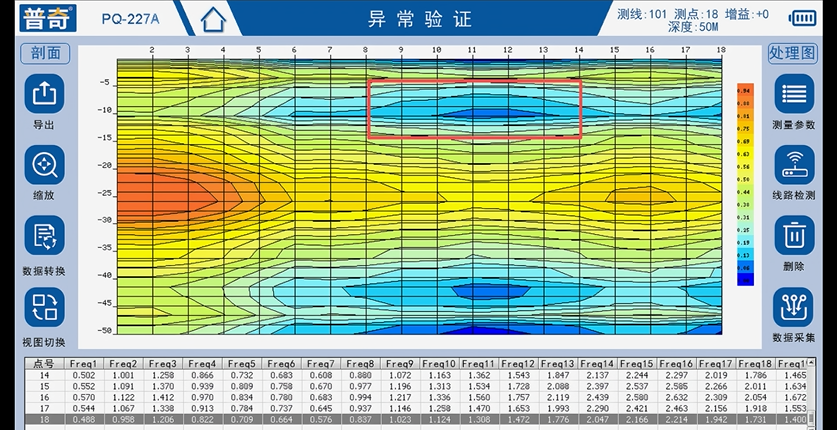This screenshot has width=837, height=430.
Task: Select the Freq13 column header
Action: 558,364
